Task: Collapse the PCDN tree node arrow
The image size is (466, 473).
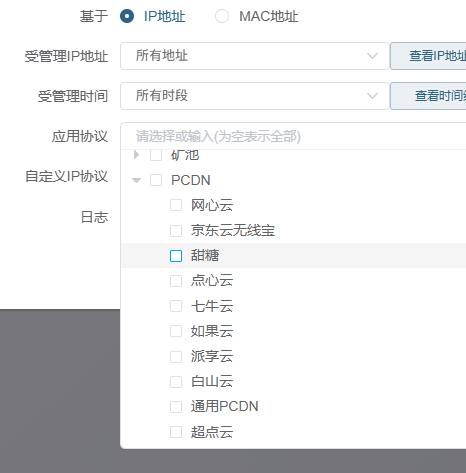Action: click(136, 180)
